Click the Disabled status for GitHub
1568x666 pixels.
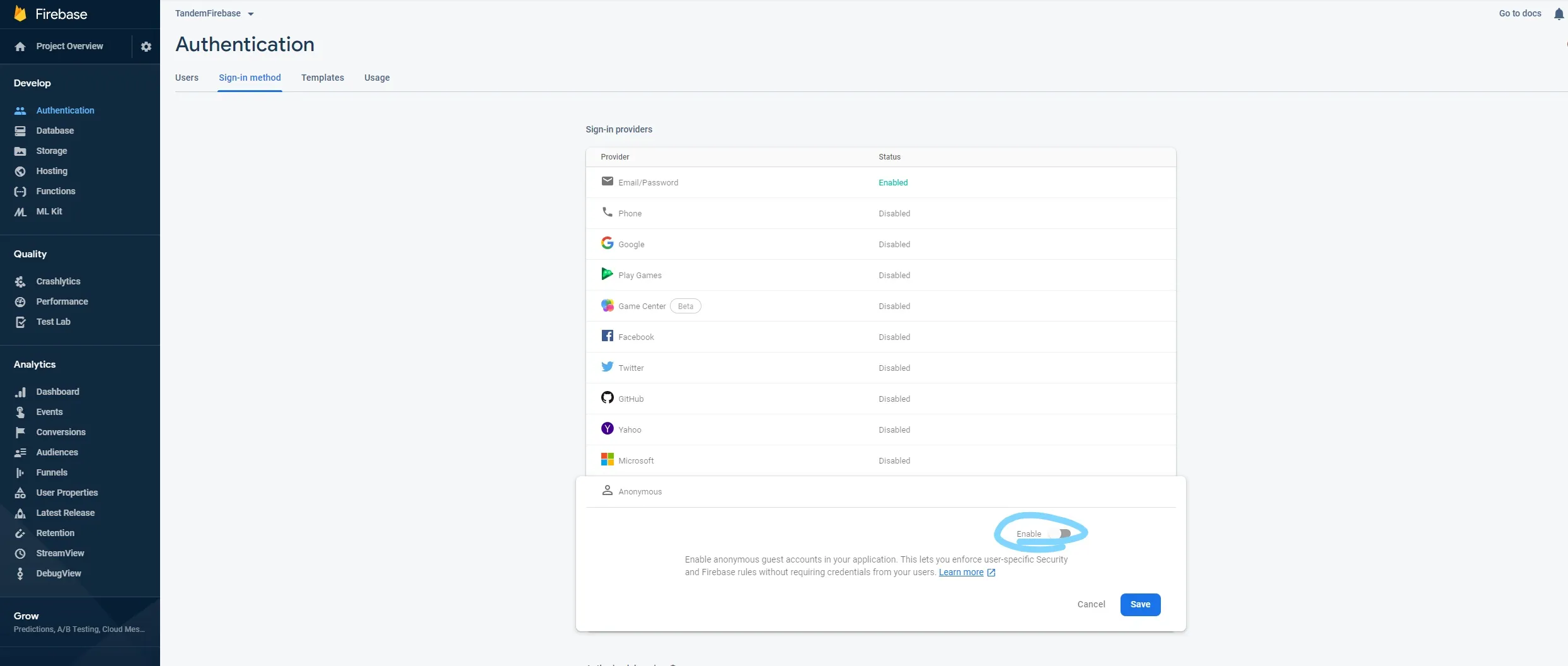point(894,399)
